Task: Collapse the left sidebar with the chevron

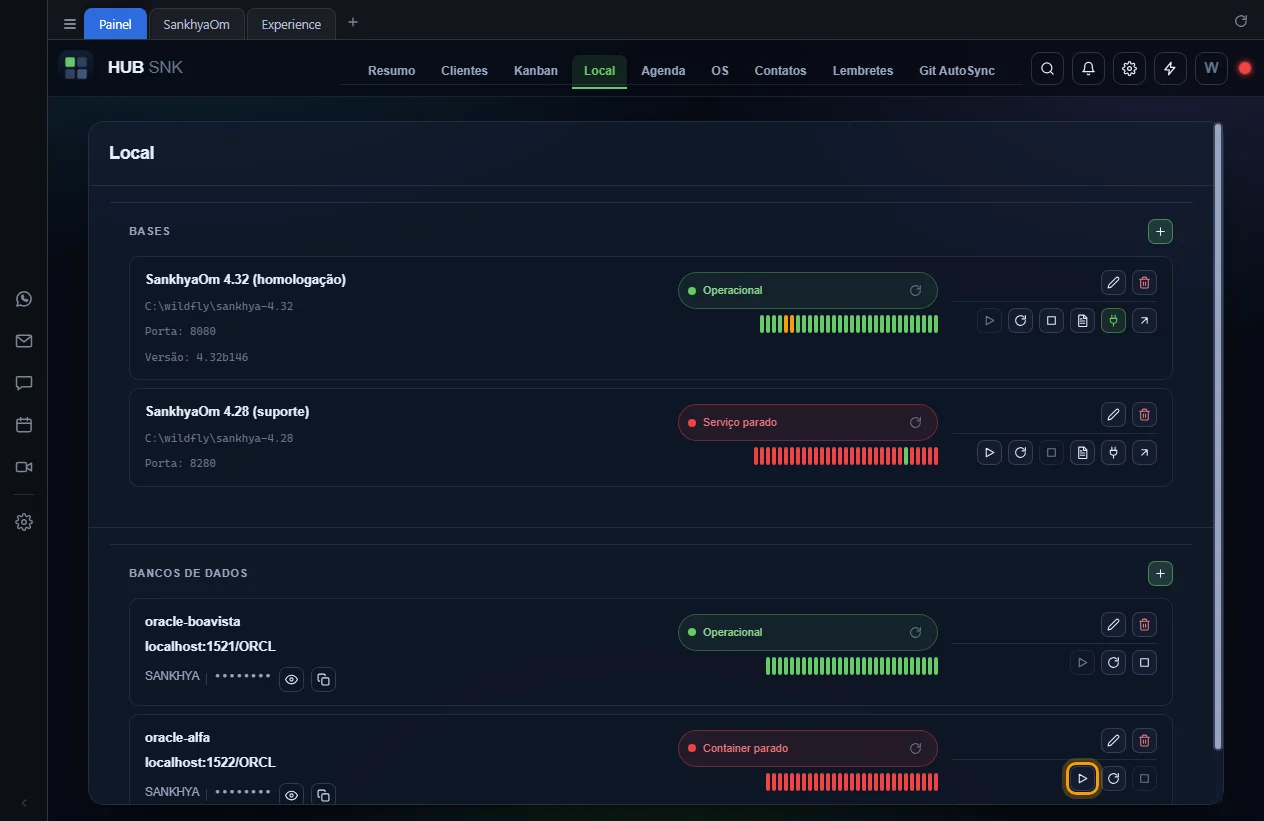Action: pyautogui.click(x=24, y=802)
